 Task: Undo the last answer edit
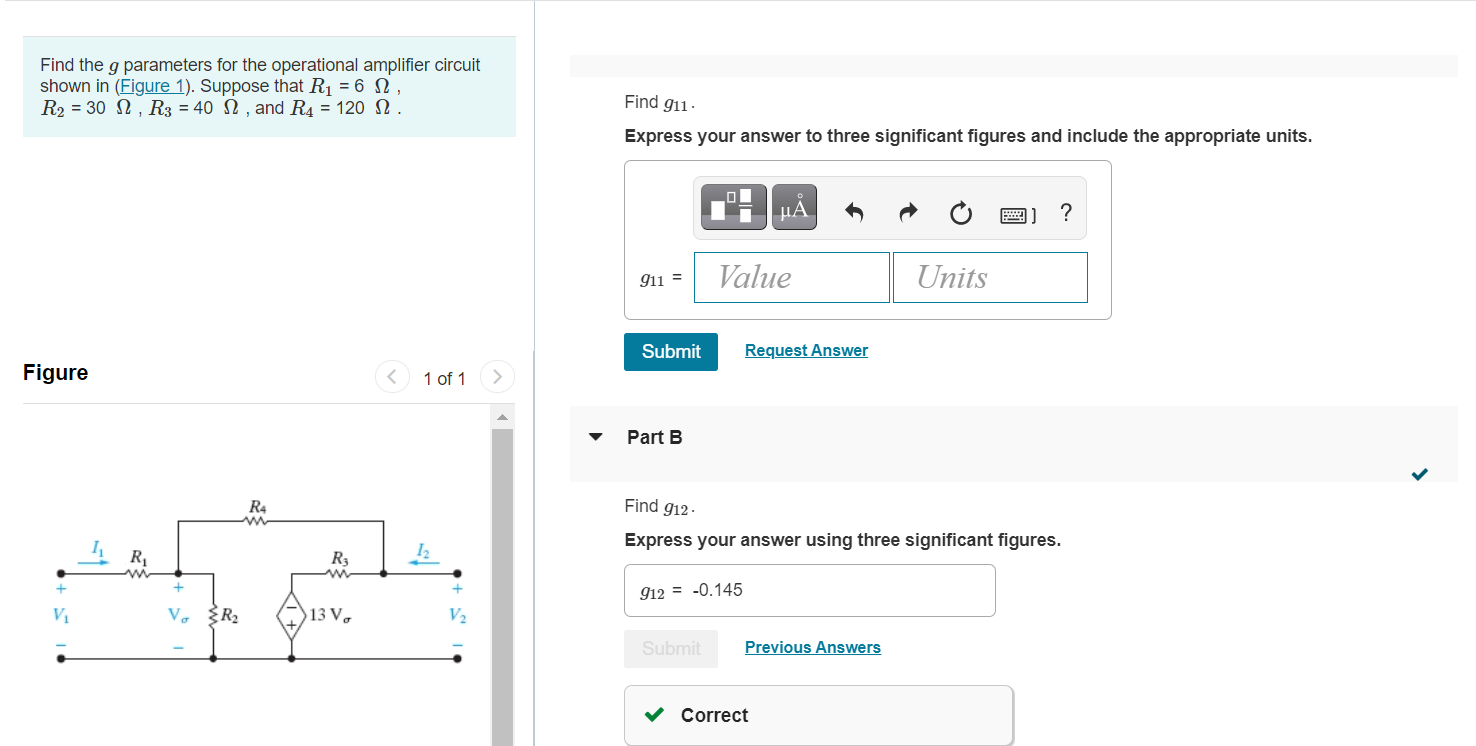pyautogui.click(x=855, y=212)
